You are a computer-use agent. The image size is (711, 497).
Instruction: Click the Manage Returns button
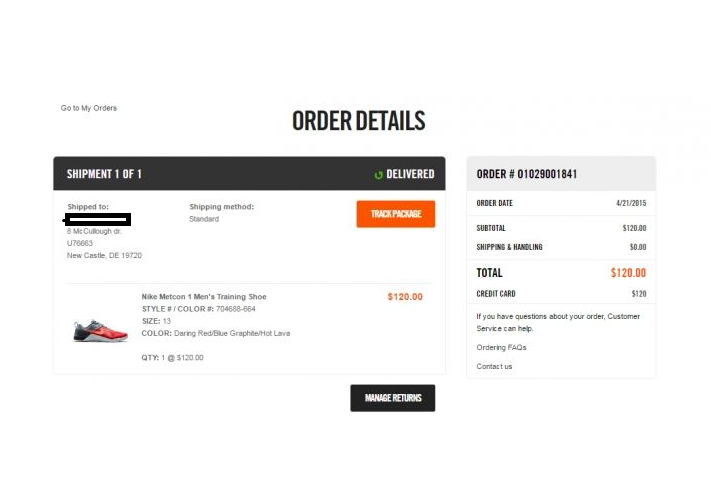pos(392,398)
